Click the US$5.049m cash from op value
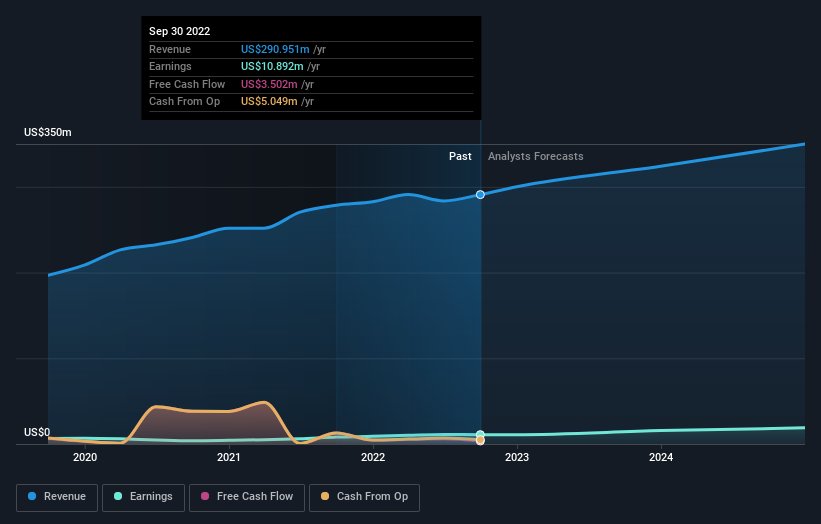This screenshot has height=524, width=821. (x=269, y=102)
